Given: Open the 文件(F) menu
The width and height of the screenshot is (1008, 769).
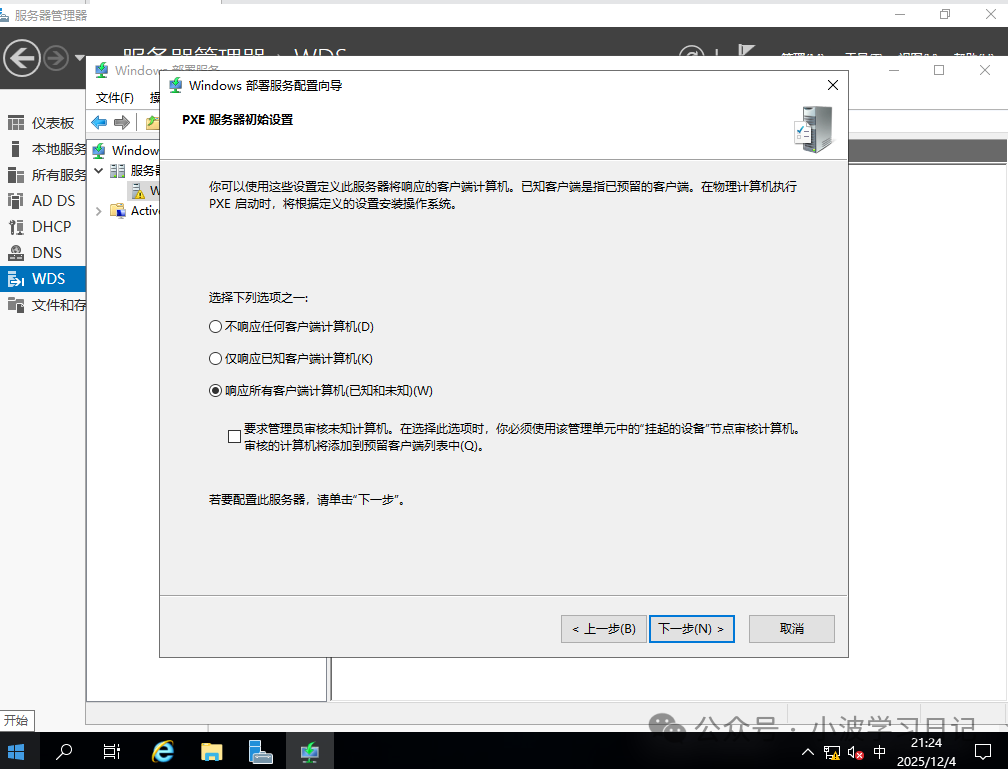Looking at the screenshot, I should (x=113, y=97).
